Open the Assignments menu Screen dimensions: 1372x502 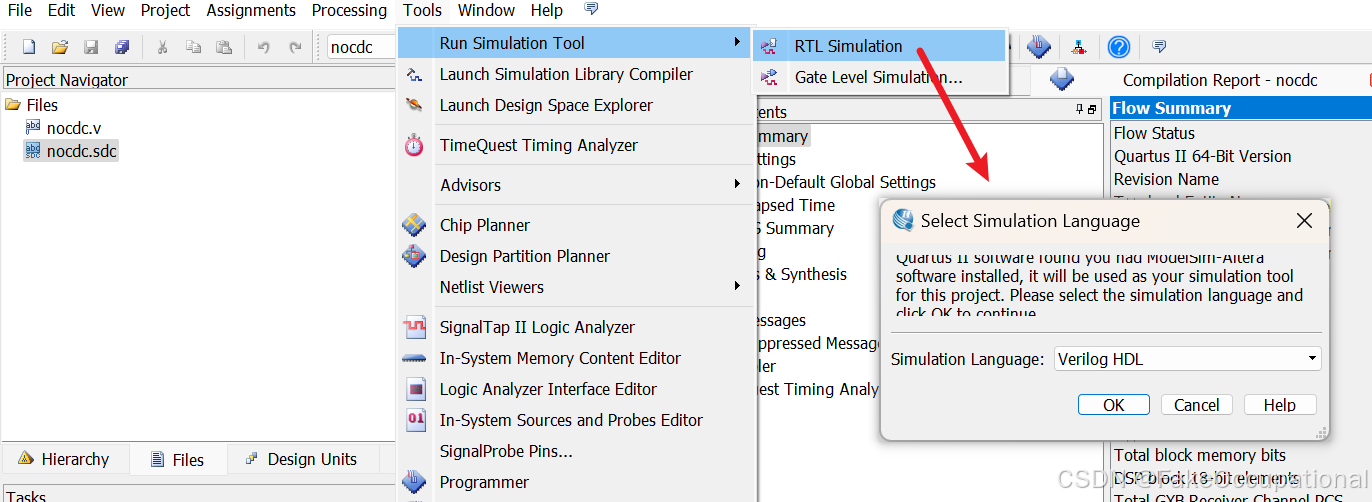pyautogui.click(x=251, y=10)
